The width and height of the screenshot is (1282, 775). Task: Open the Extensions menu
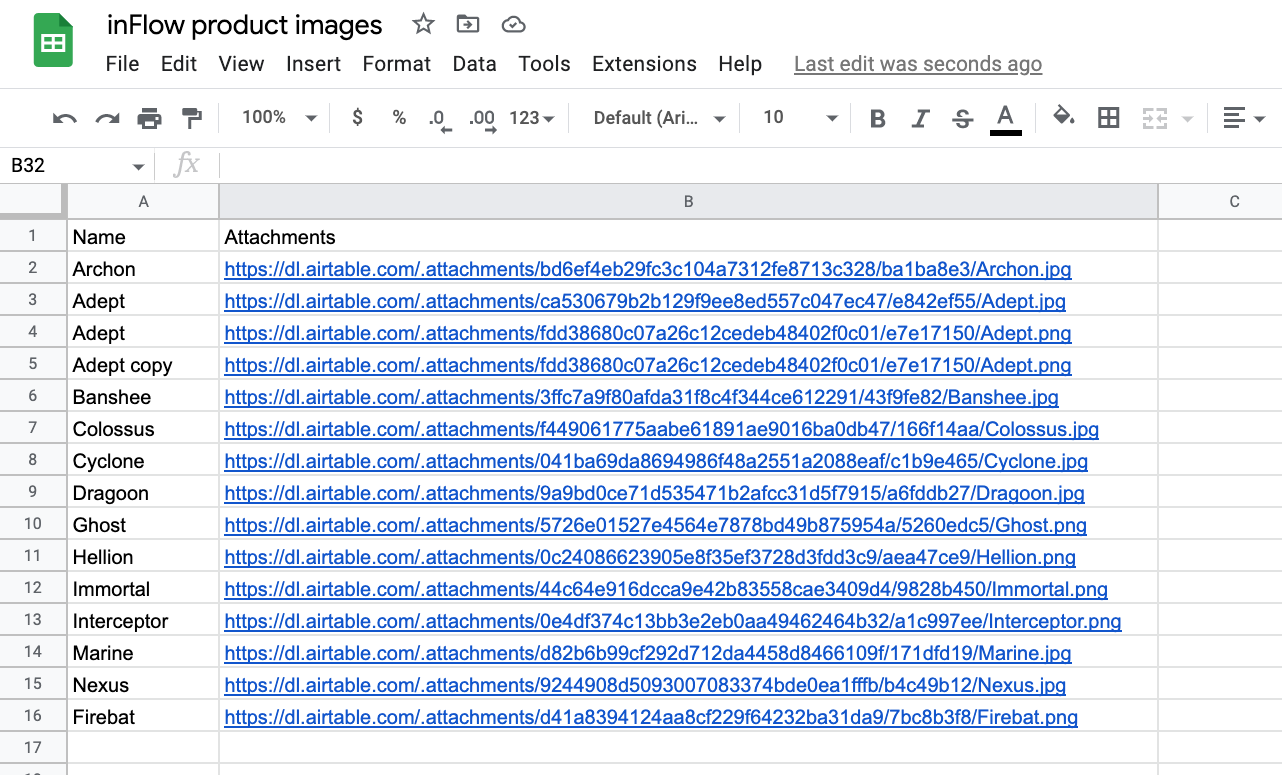point(644,64)
